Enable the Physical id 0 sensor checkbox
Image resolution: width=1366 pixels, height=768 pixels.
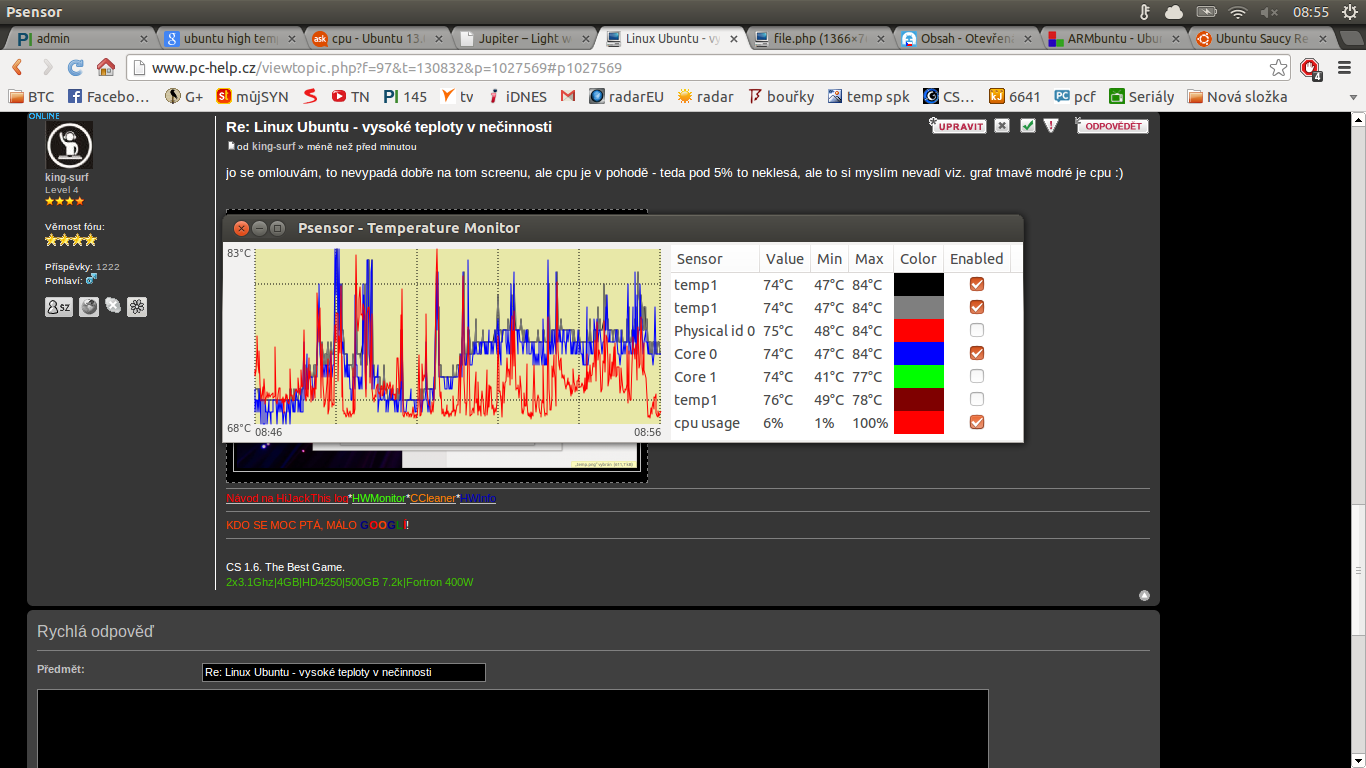(x=977, y=330)
